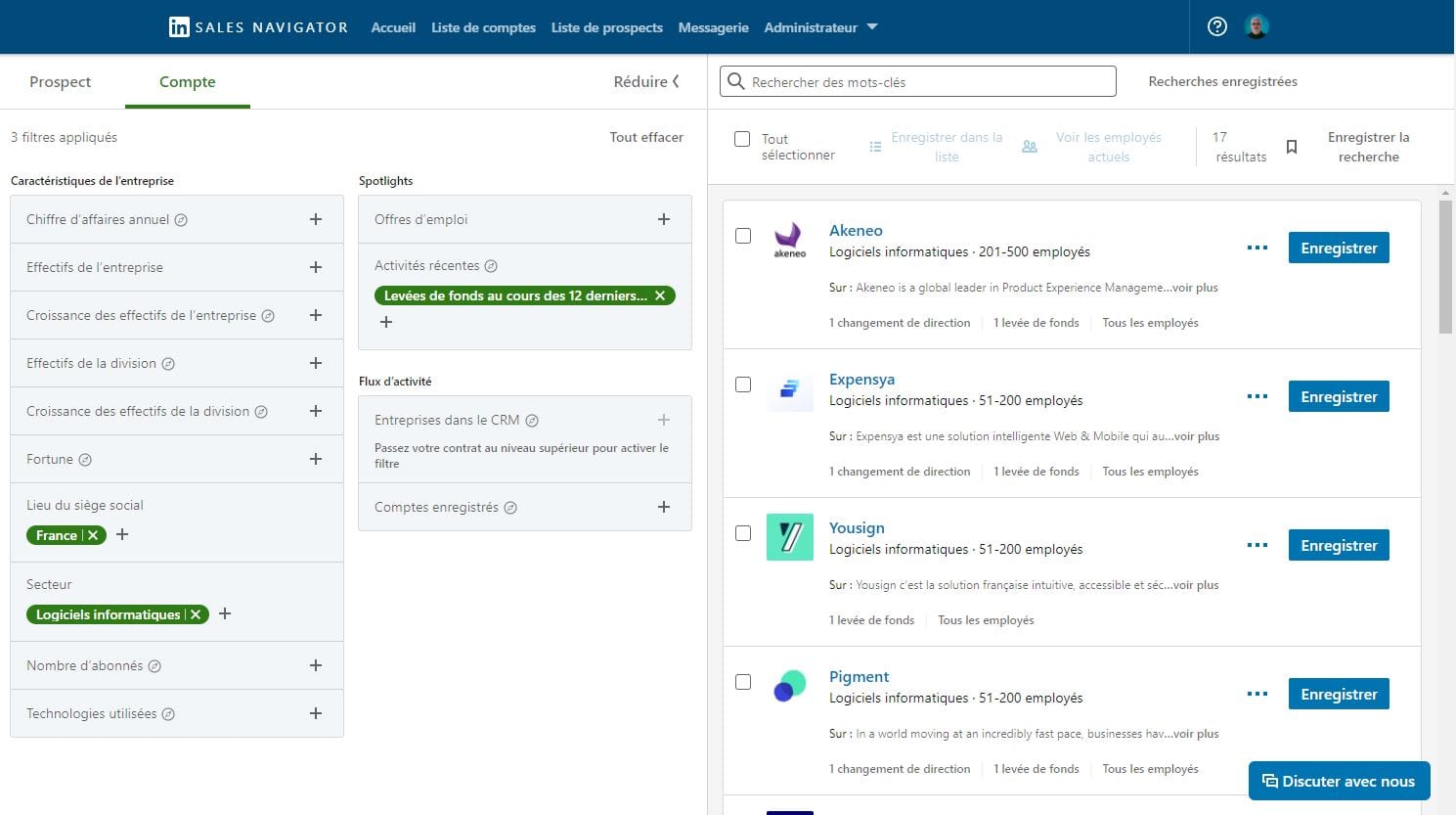
Task: Click the bookmark save search icon
Action: pyautogui.click(x=1292, y=147)
